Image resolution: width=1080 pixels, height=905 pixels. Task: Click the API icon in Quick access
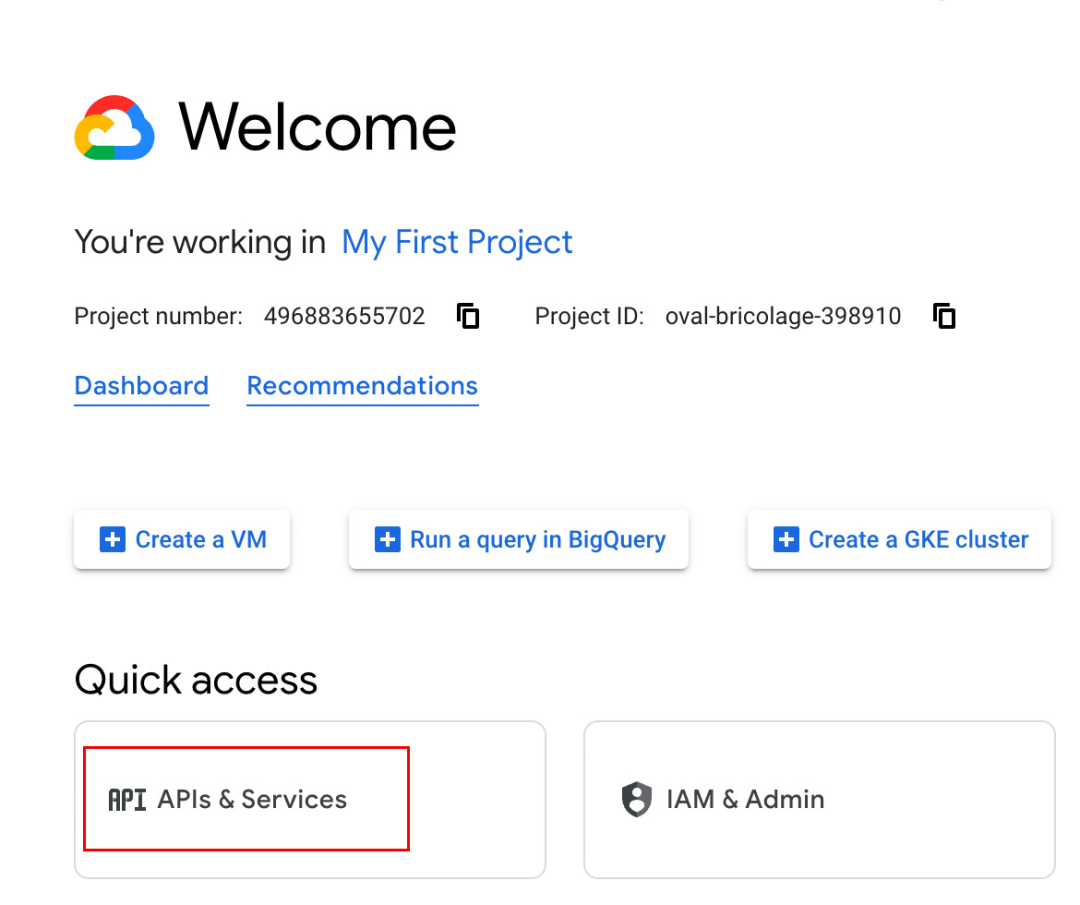[x=127, y=800]
